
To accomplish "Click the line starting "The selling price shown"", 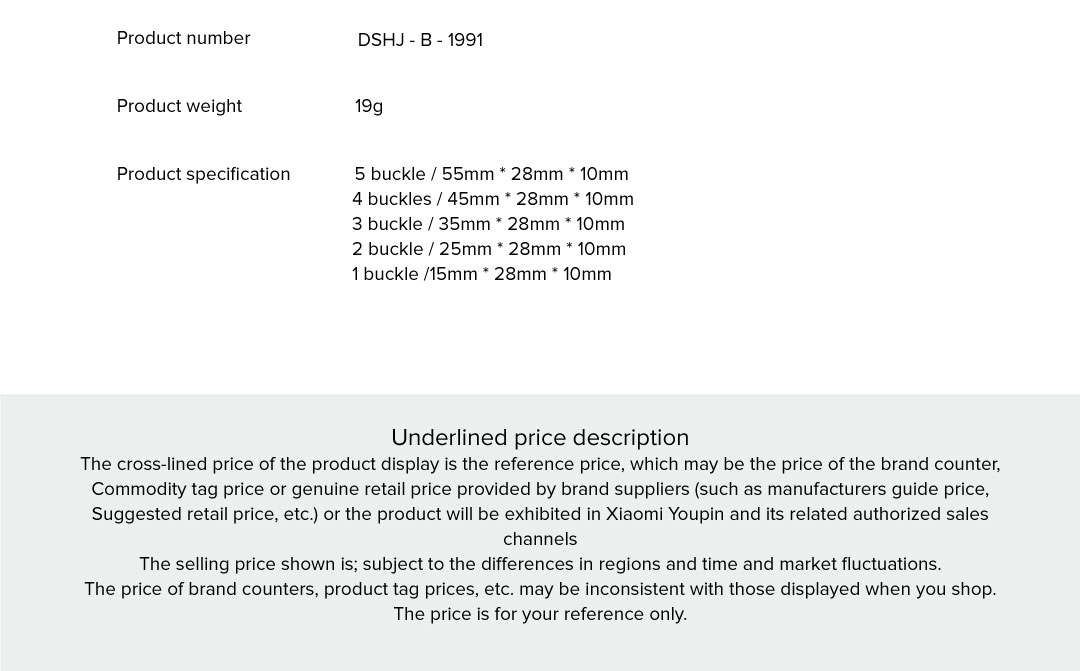I will tap(540, 564).
